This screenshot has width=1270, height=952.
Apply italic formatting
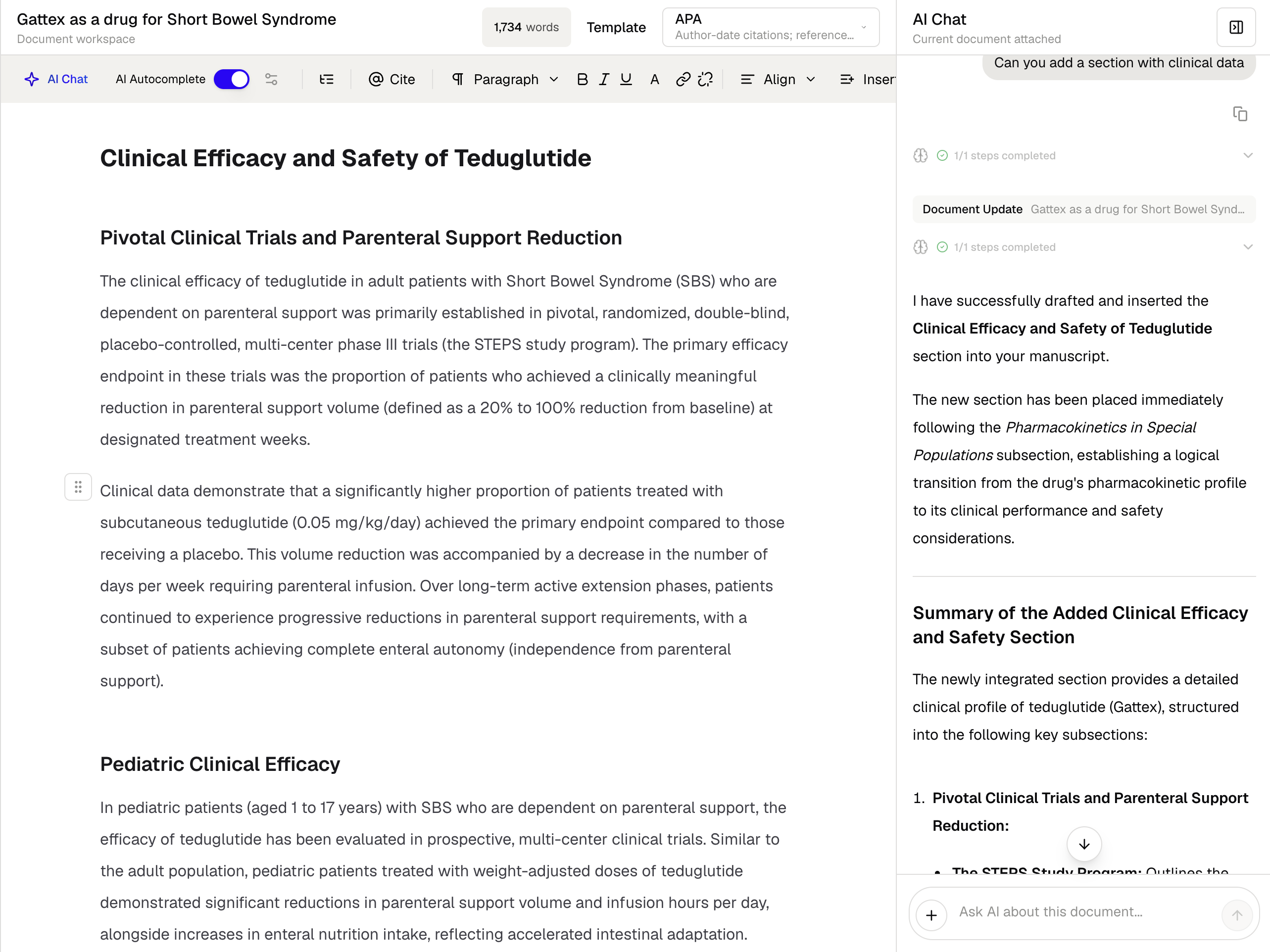(604, 79)
